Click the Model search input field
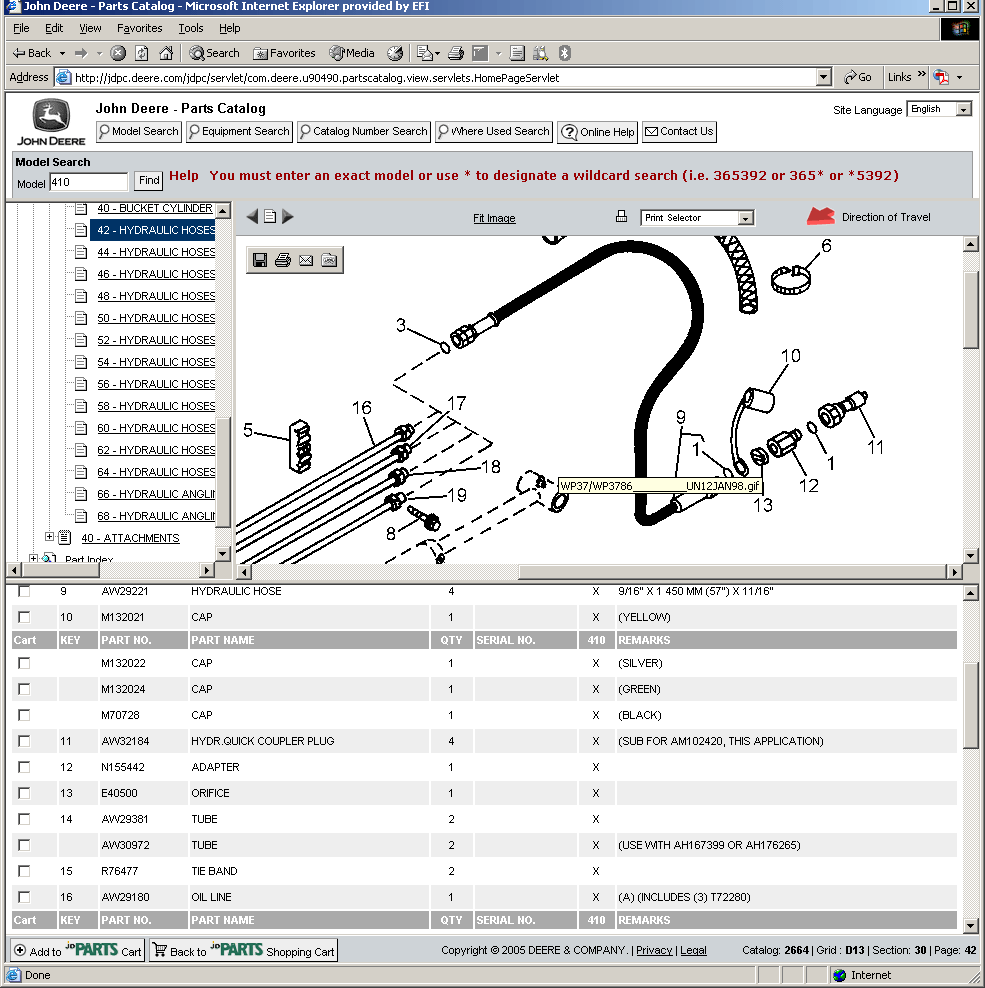Screen dimensions: 985x988 tap(88, 182)
